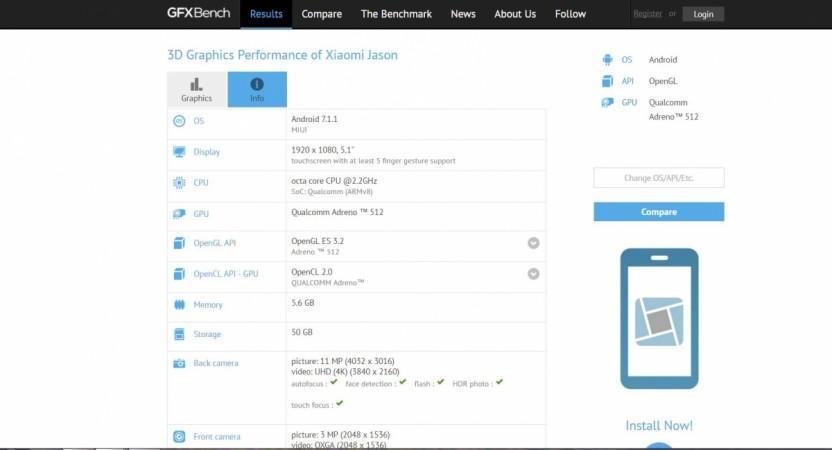Click the Memory icon
This screenshot has height=450, width=832.
pos(179,305)
